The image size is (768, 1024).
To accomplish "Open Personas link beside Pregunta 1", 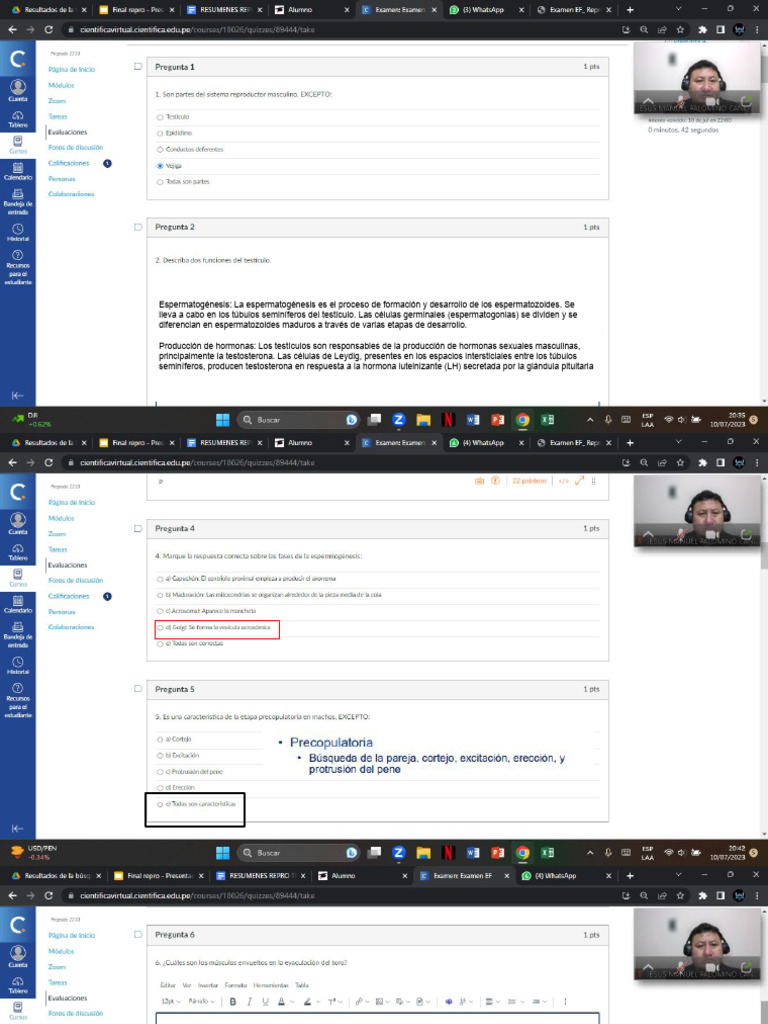I will pyautogui.click(x=62, y=179).
